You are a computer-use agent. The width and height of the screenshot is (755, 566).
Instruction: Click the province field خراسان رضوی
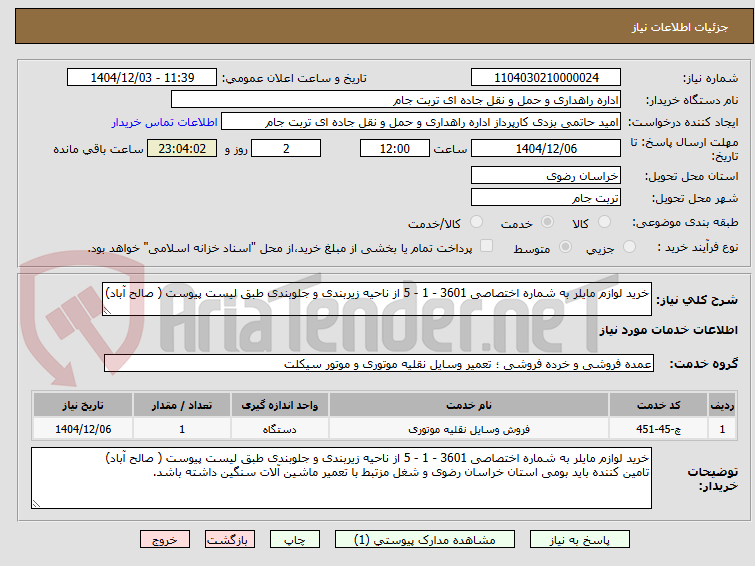(x=546, y=175)
